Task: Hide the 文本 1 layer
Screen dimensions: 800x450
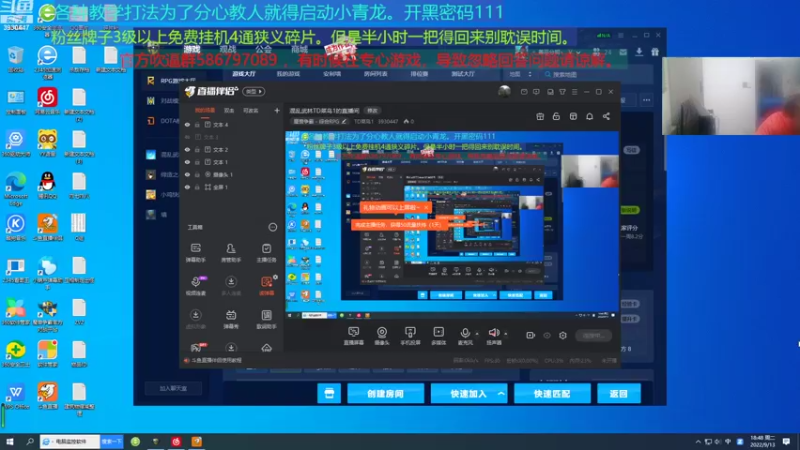Action: [x=187, y=162]
